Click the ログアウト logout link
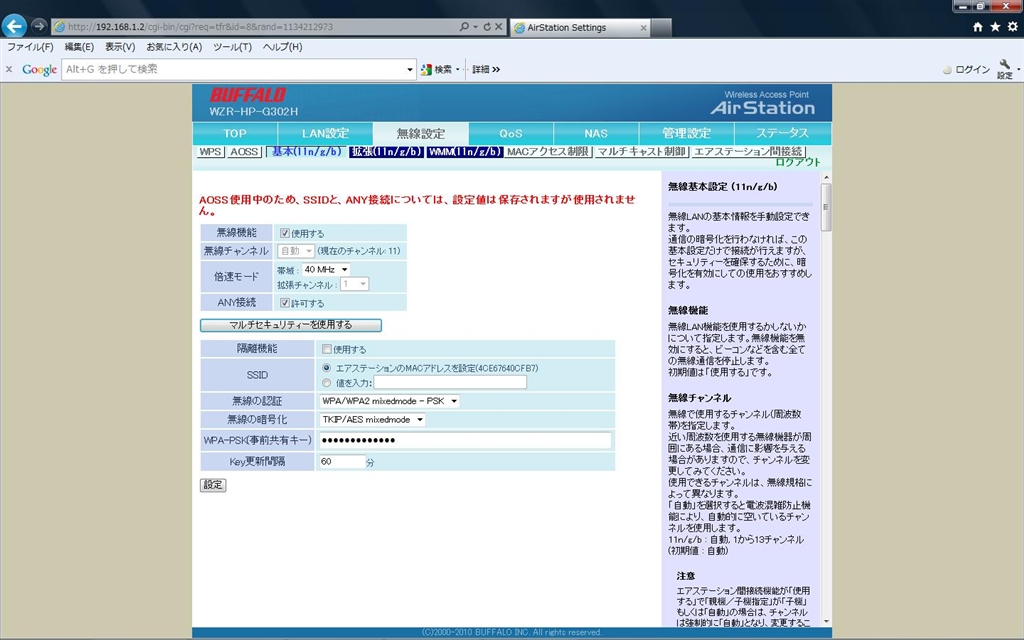Screen dimensions: 1024x640 [797, 163]
